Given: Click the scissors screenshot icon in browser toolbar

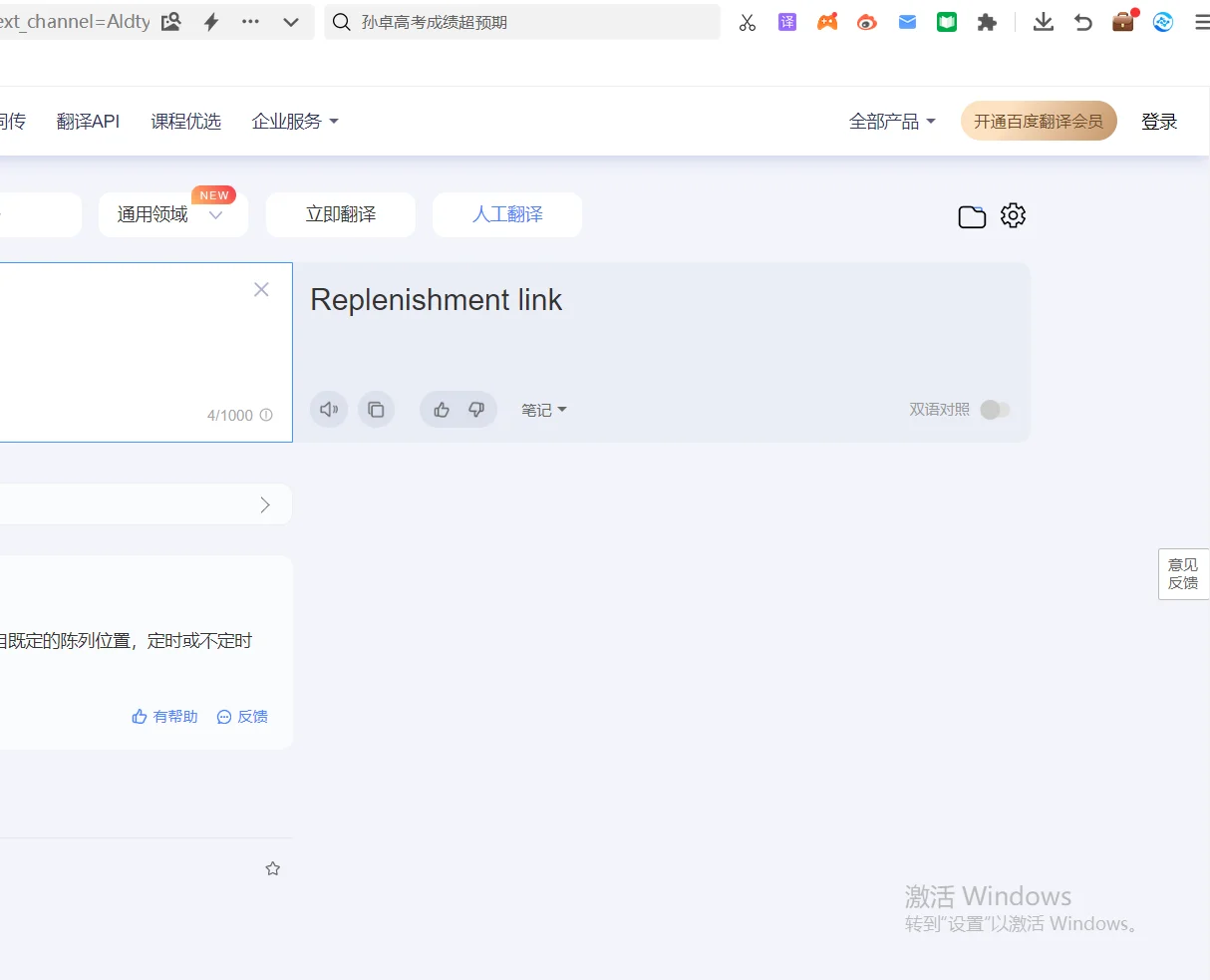Looking at the screenshot, I should [x=748, y=22].
